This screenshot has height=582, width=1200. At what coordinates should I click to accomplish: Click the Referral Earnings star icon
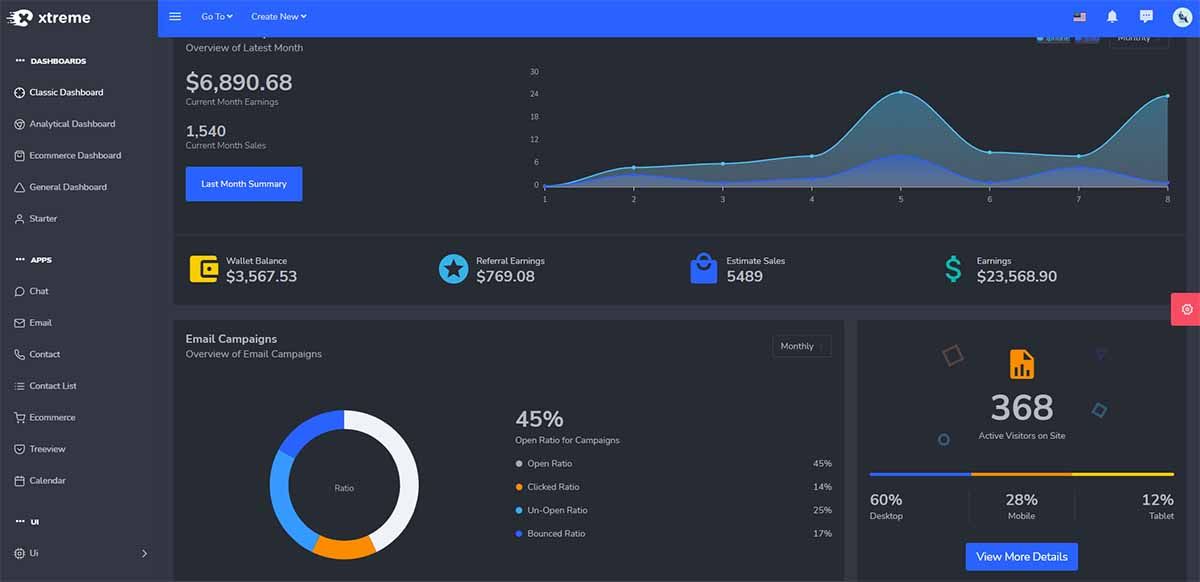[x=454, y=269]
